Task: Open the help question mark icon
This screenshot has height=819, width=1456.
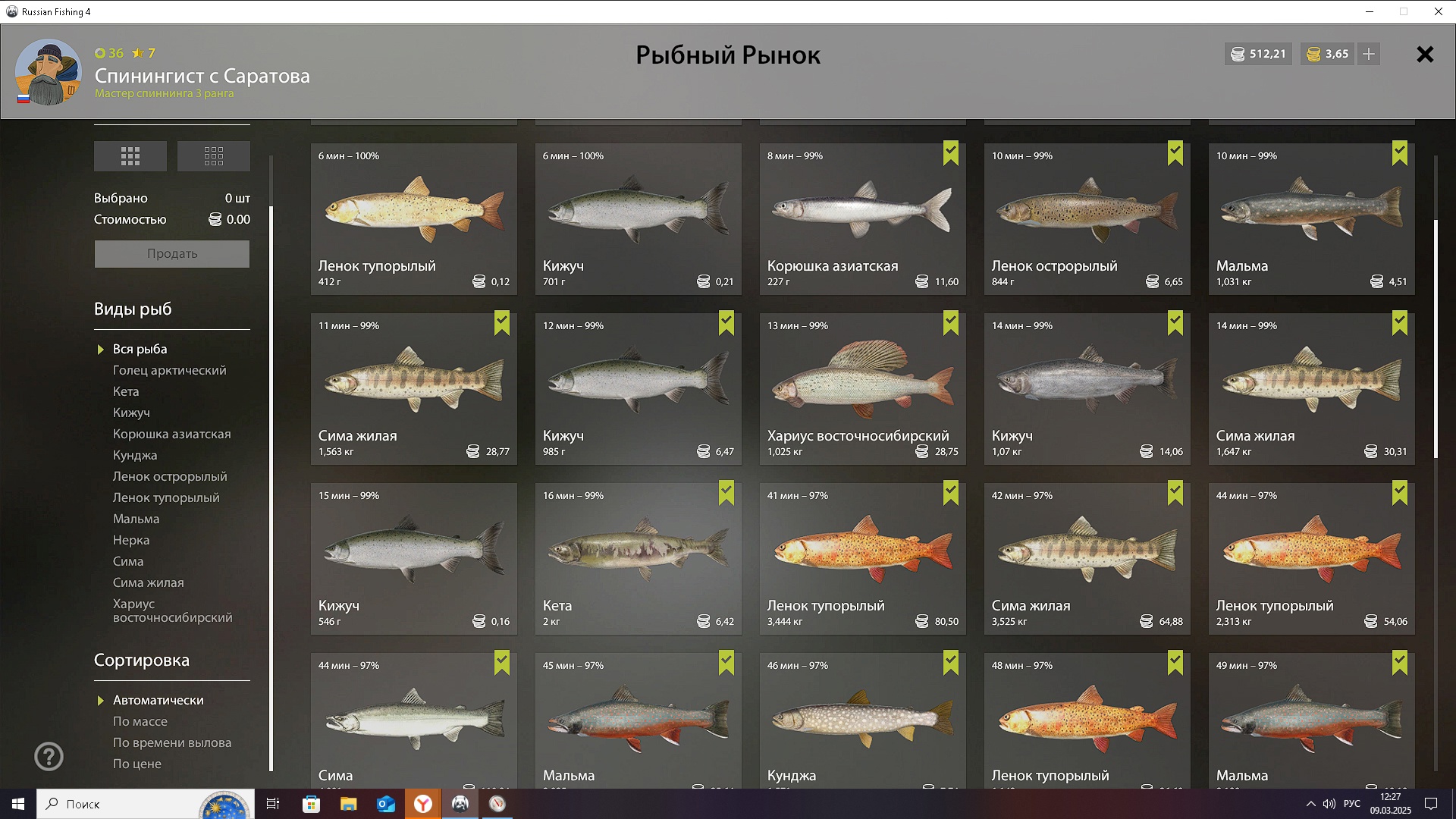Action: click(49, 756)
